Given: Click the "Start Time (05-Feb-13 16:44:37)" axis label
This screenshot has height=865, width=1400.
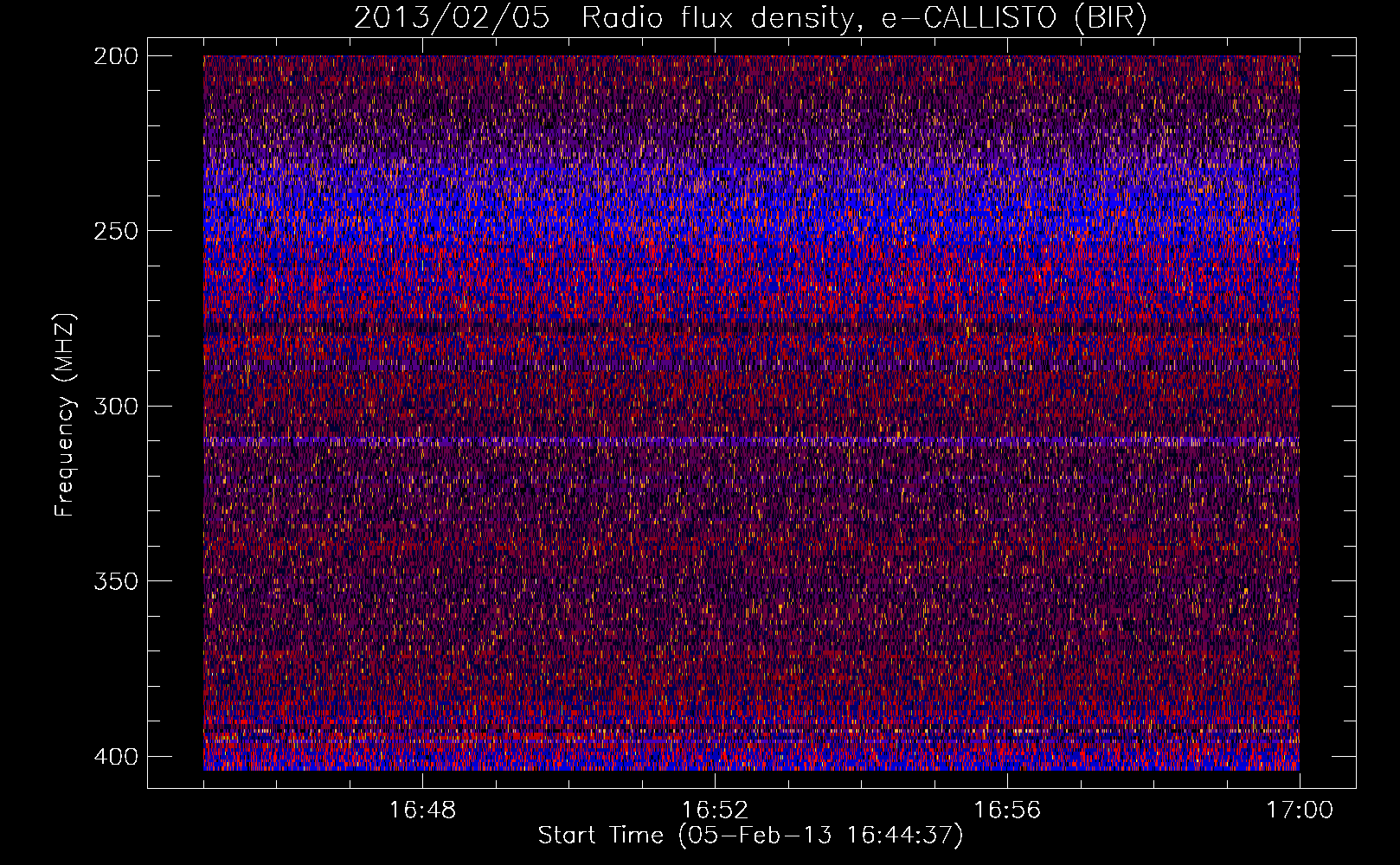Looking at the screenshot, I should pyautogui.click(x=750, y=836).
